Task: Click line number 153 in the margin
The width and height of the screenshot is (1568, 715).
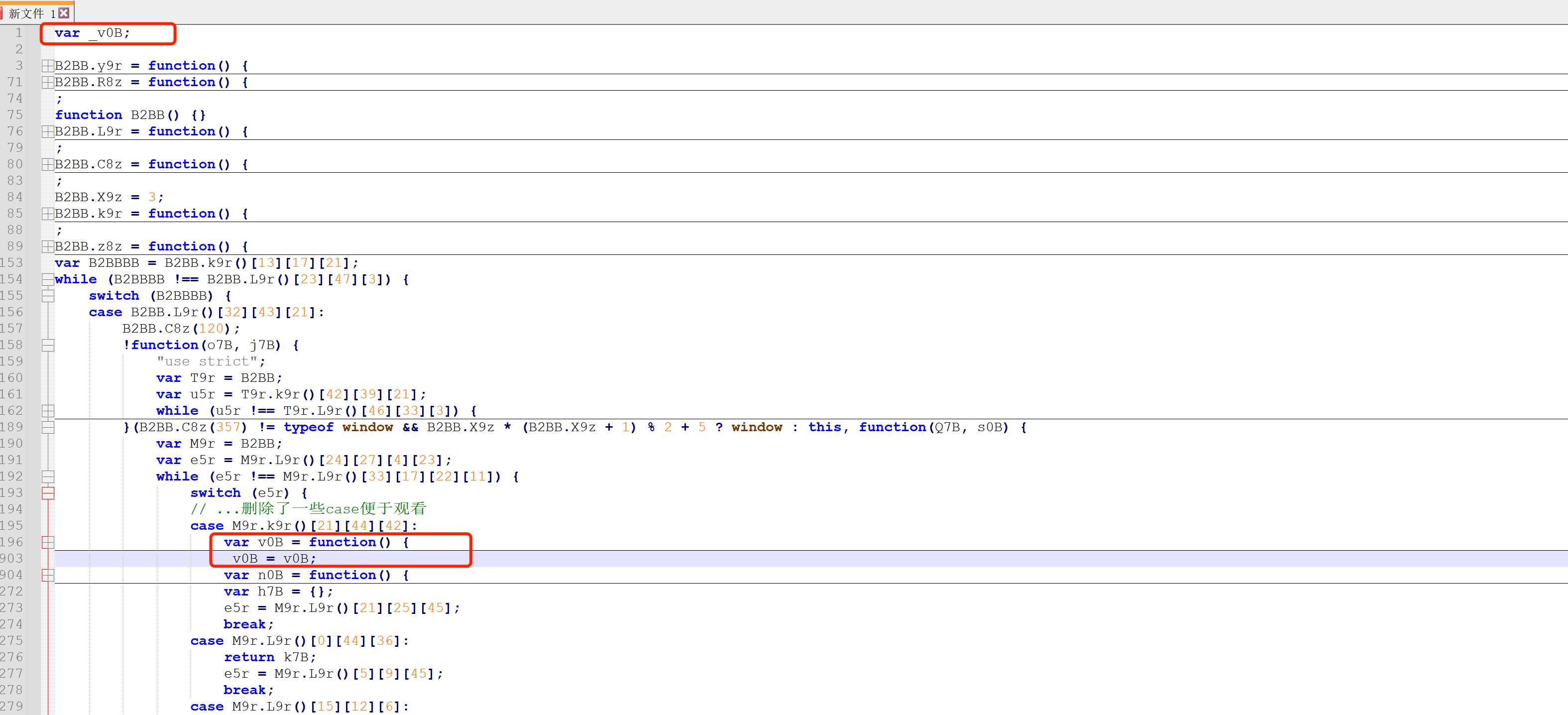Action: pos(12,263)
